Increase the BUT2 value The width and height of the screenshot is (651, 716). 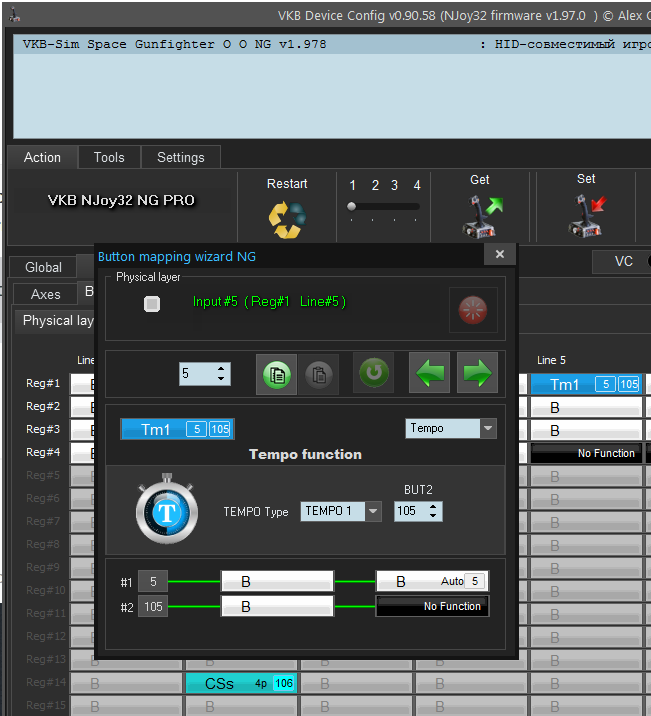point(433,506)
